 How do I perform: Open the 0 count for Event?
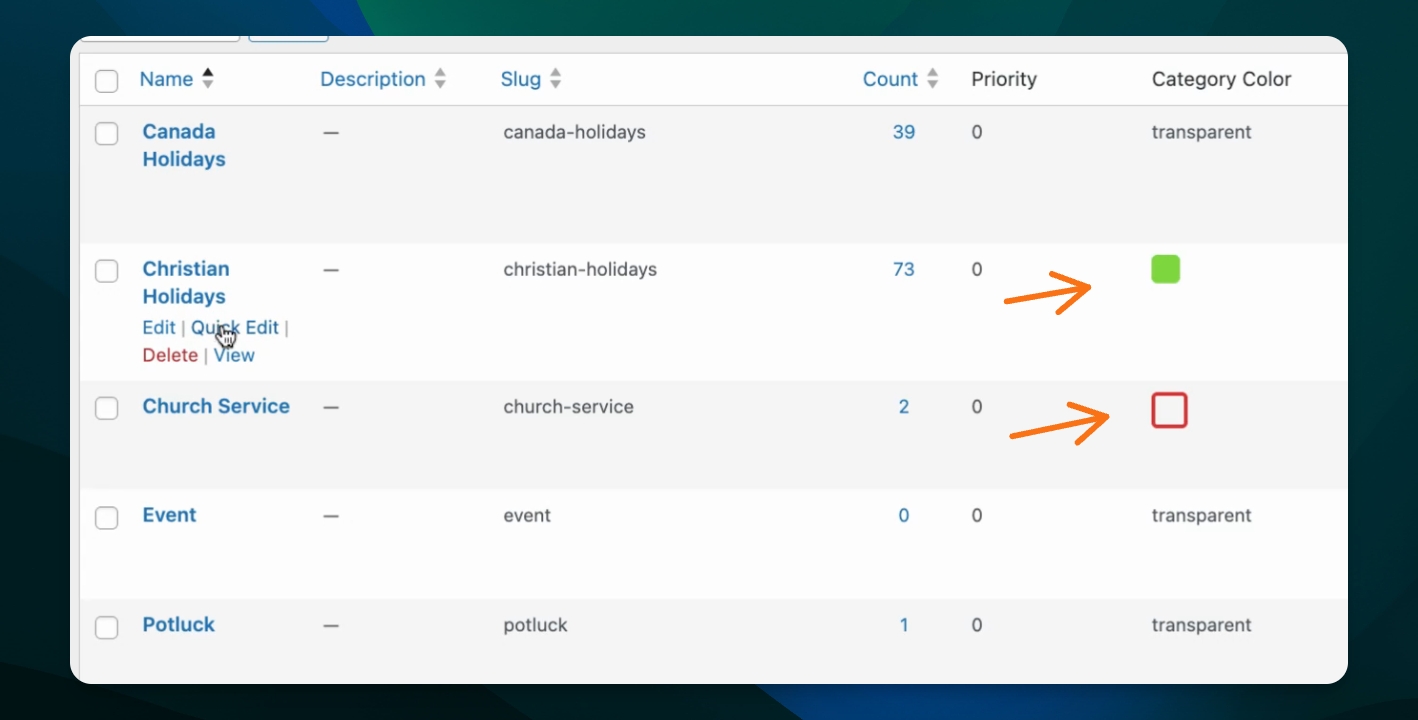coord(904,515)
